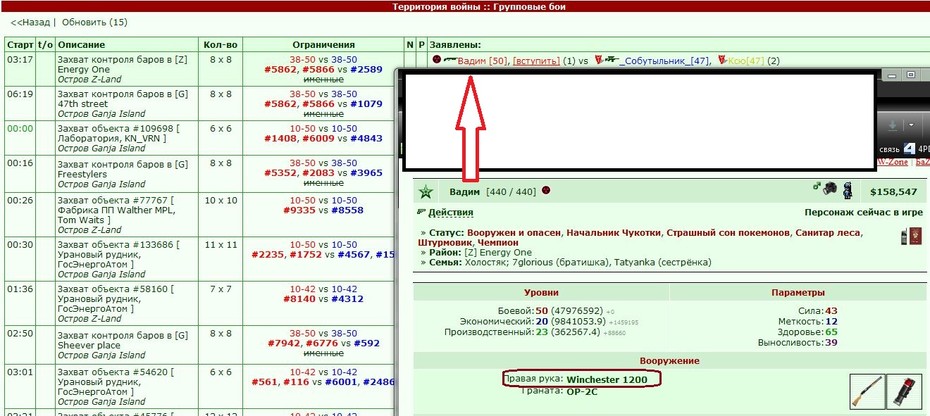The image size is (930, 416).
Task: Click status Санитар леса
Action: (828, 233)
